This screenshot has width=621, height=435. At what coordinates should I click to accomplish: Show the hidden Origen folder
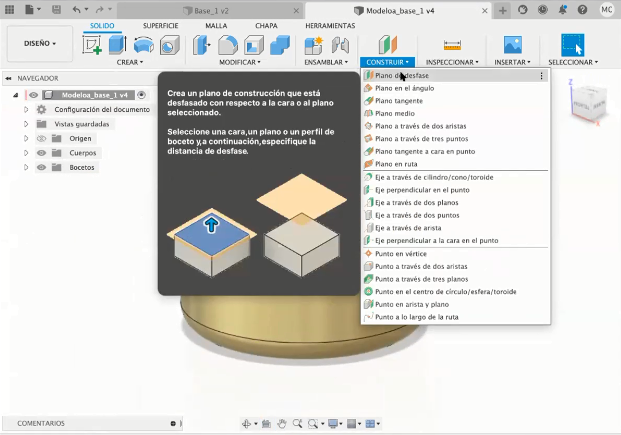(x=42, y=139)
